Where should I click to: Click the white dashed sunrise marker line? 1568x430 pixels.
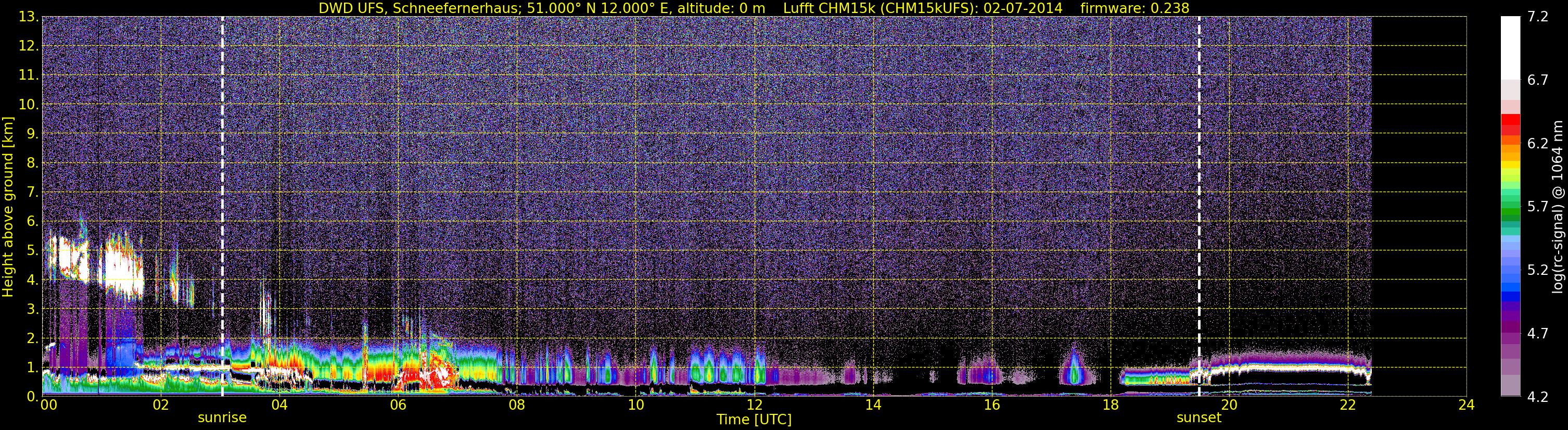coord(222,206)
